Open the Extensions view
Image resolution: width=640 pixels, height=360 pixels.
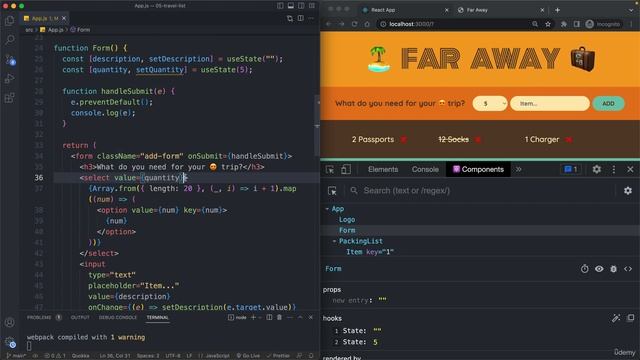[9, 98]
